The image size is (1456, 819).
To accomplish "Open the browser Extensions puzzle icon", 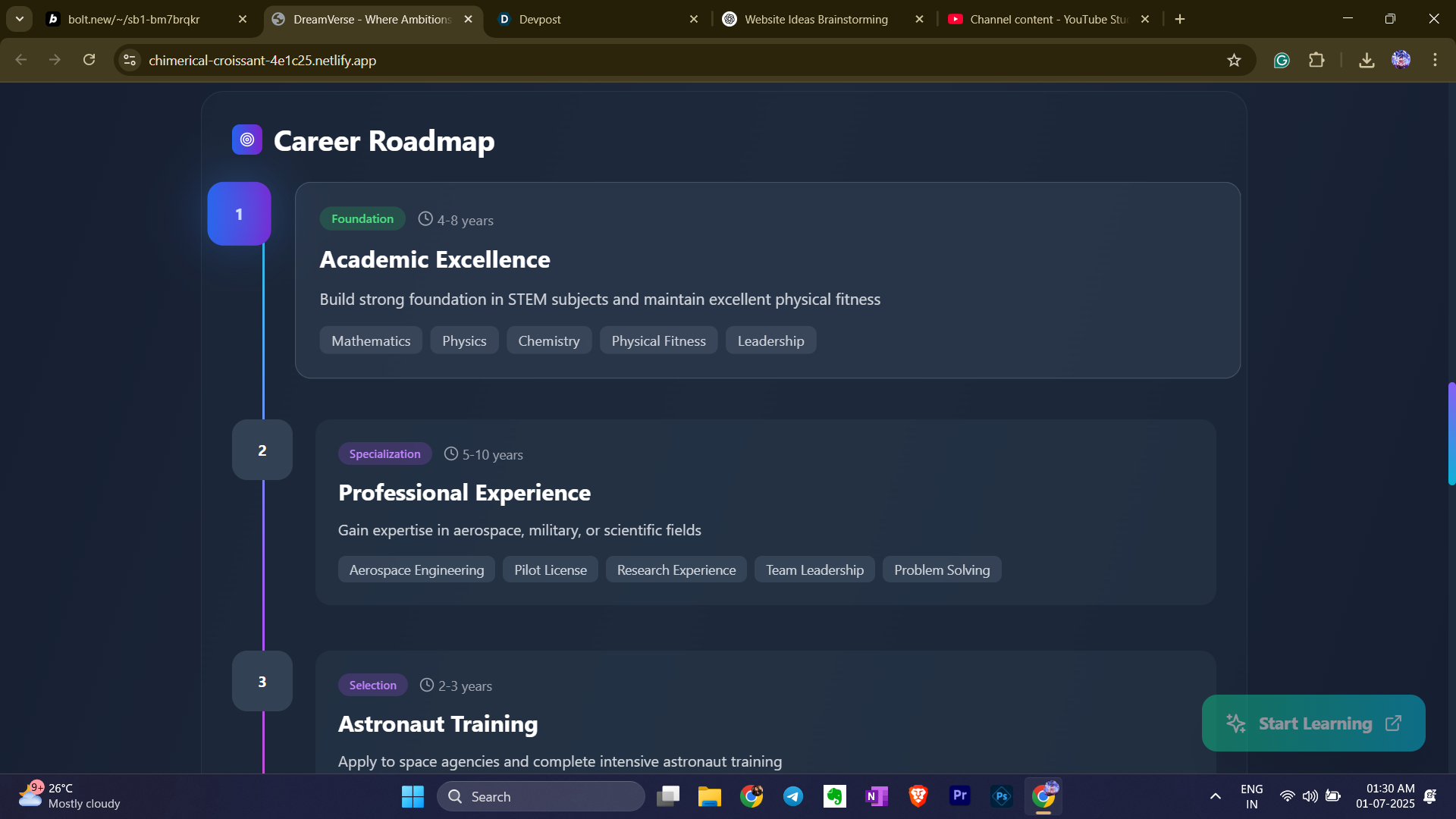I will pyautogui.click(x=1316, y=61).
